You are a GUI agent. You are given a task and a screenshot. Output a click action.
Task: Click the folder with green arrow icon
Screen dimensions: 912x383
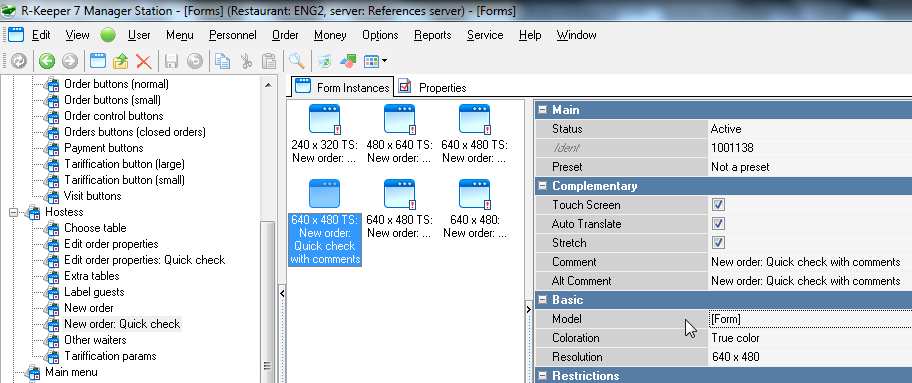(x=120, y=61)
